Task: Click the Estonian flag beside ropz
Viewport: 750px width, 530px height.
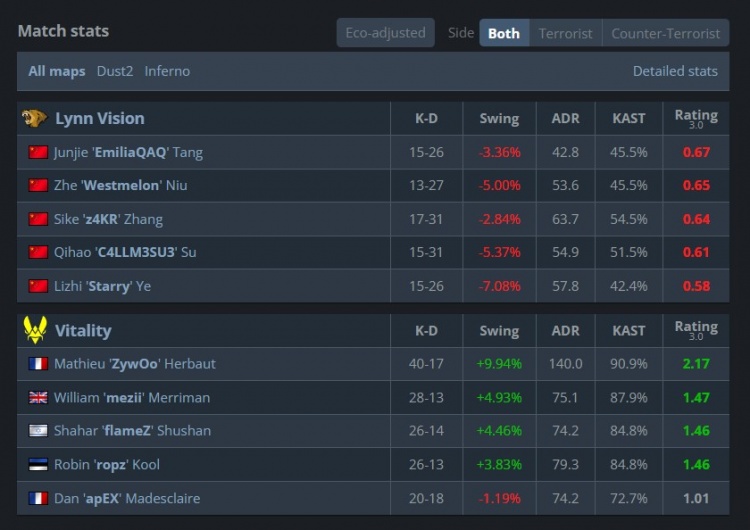Action: pyautogui.click(x=38, y=464)
